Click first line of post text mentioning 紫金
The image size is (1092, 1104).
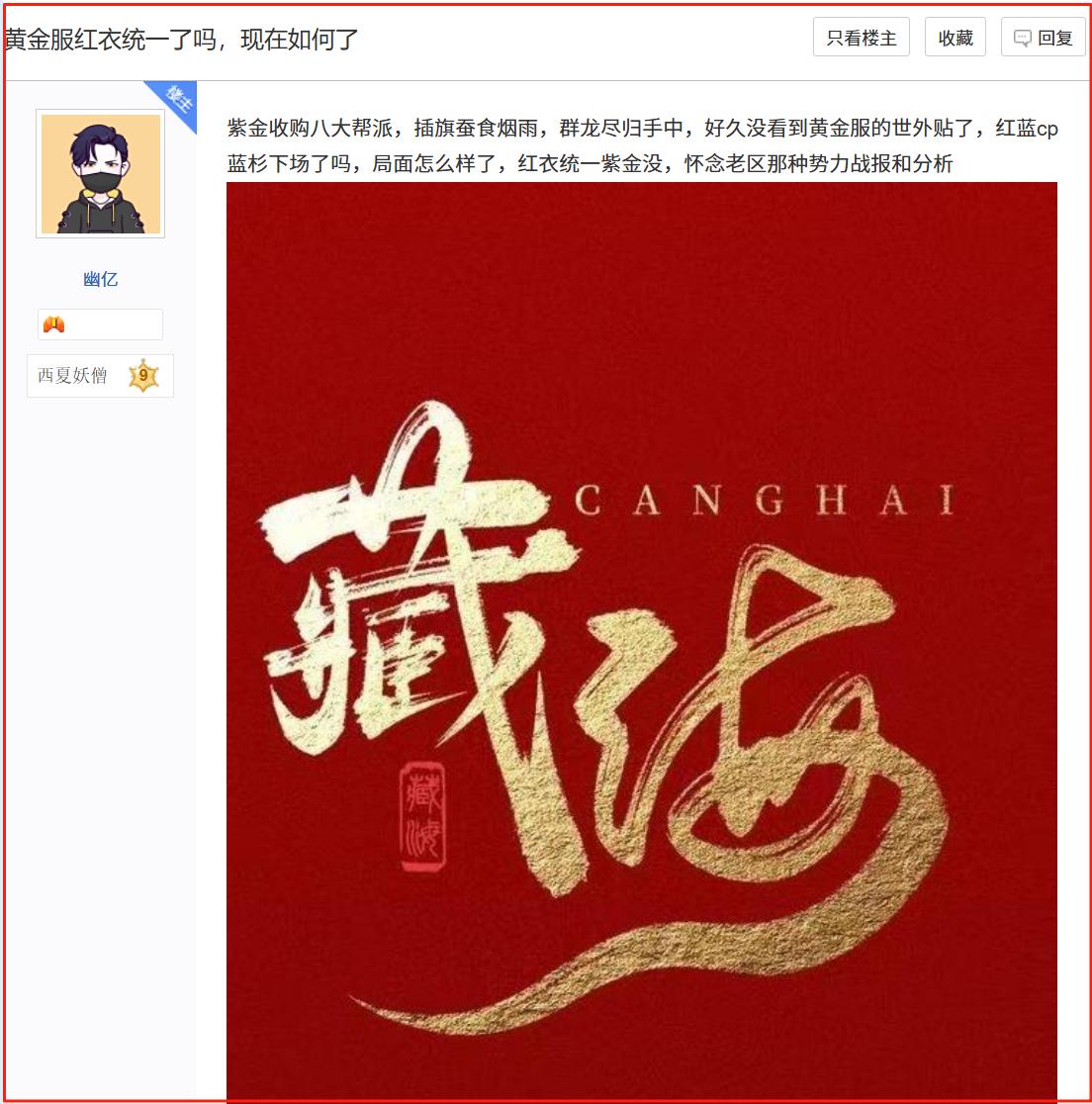coord(642,129)
